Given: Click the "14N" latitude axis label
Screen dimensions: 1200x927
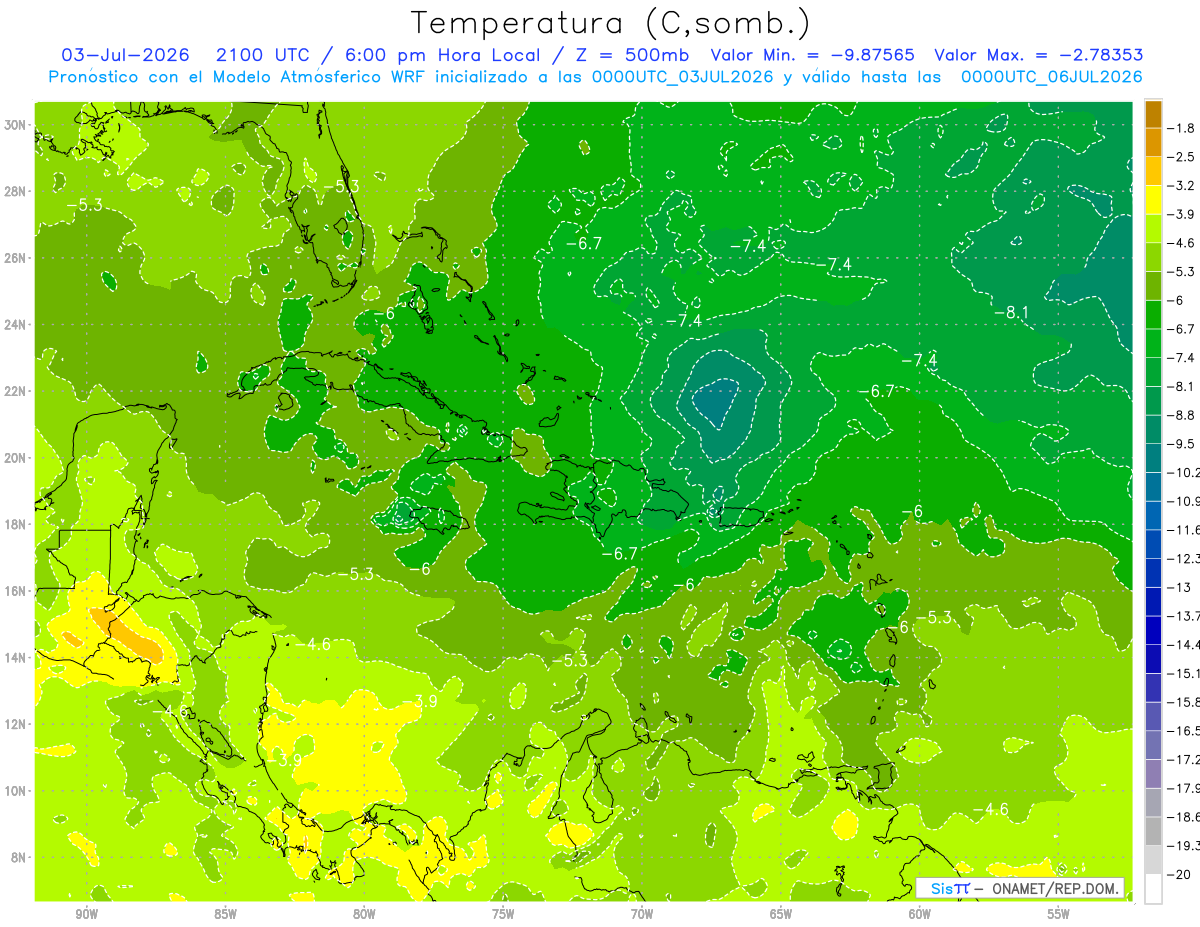Looking at the screenshot, I should click(15, 657).
